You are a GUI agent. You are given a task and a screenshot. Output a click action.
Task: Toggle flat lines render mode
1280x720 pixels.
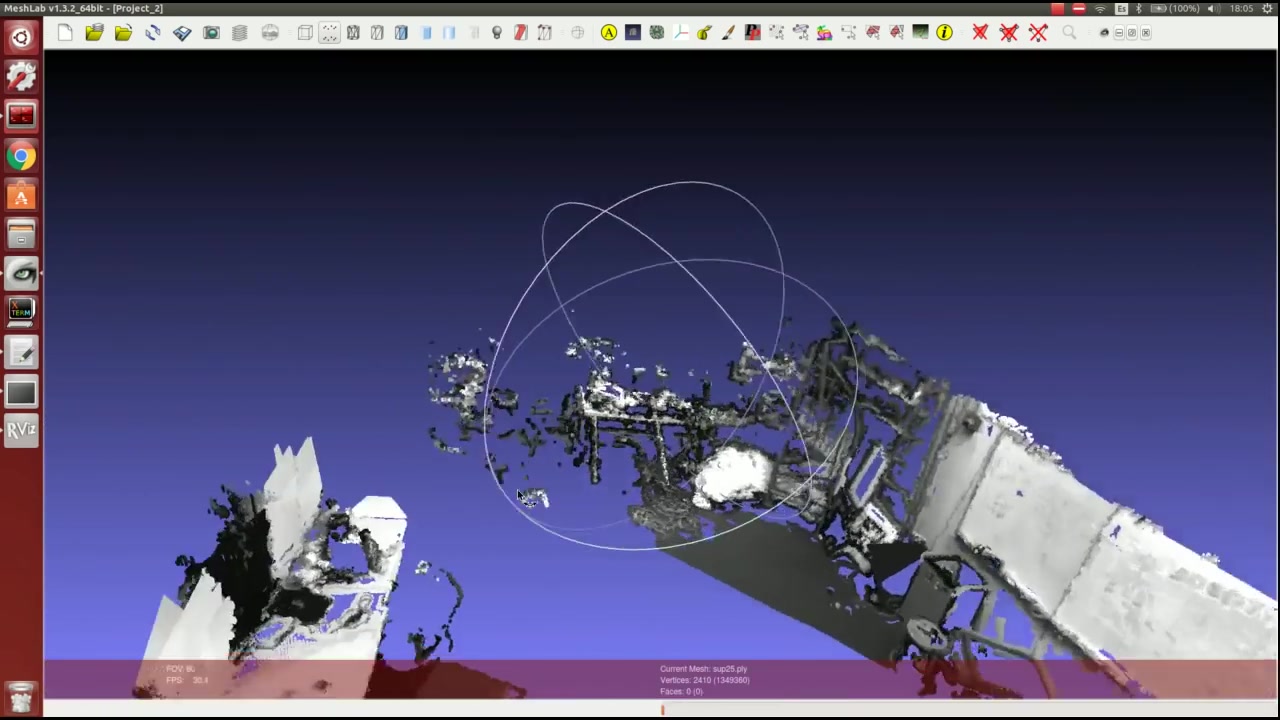click(401, 33)
